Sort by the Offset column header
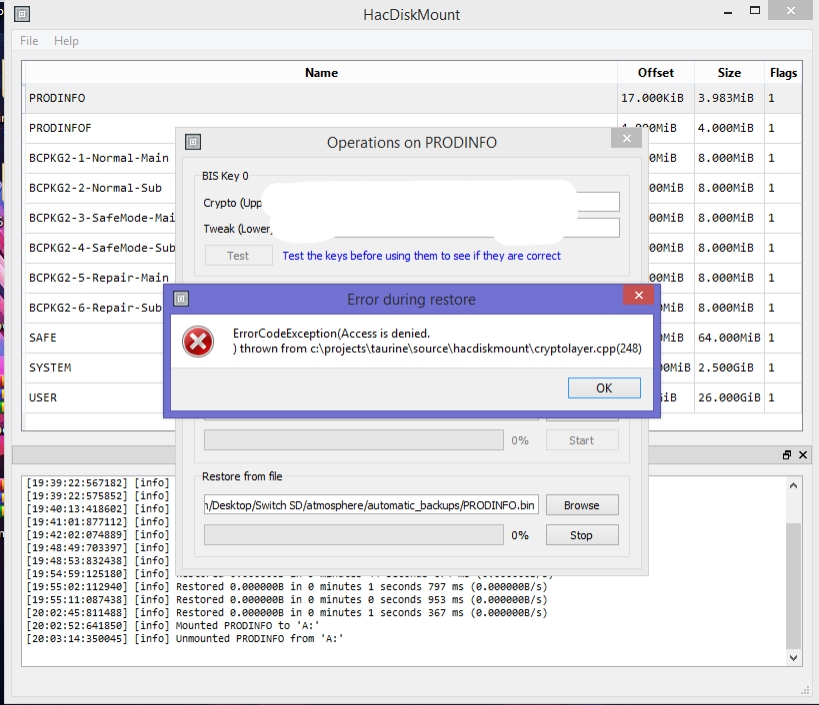 pyautogui.click(x=656, y=73)
